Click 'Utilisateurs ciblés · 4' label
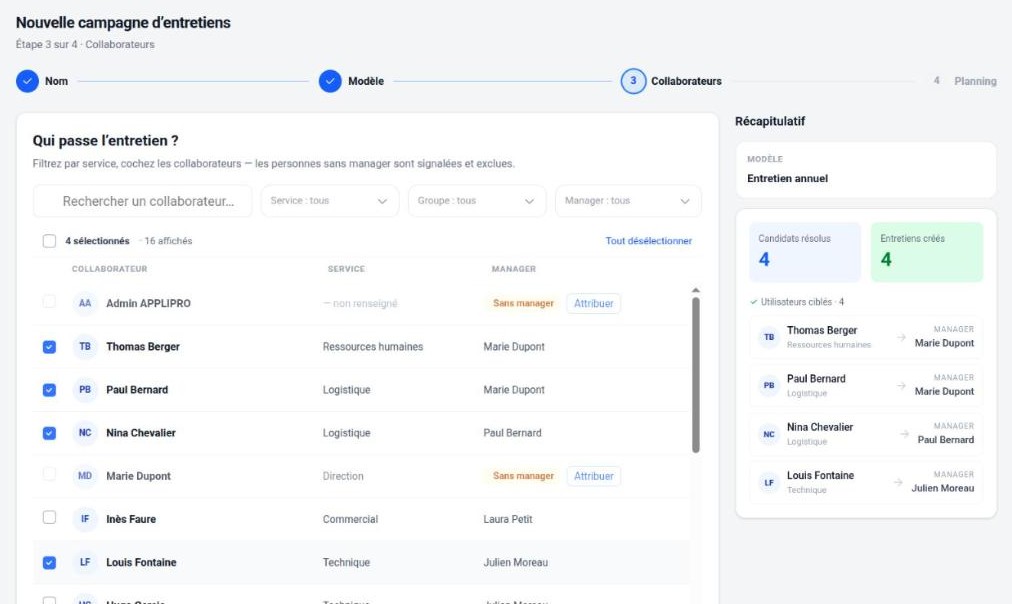 click(x=802, y=302)
